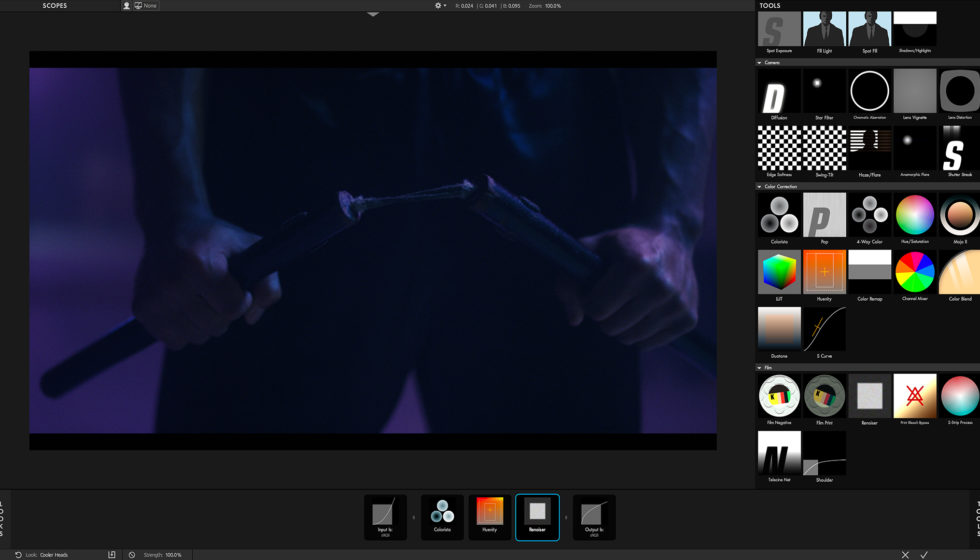Screen dimensions: 980x560
Task: Collapse the Camera tools section
Action: 760,62
